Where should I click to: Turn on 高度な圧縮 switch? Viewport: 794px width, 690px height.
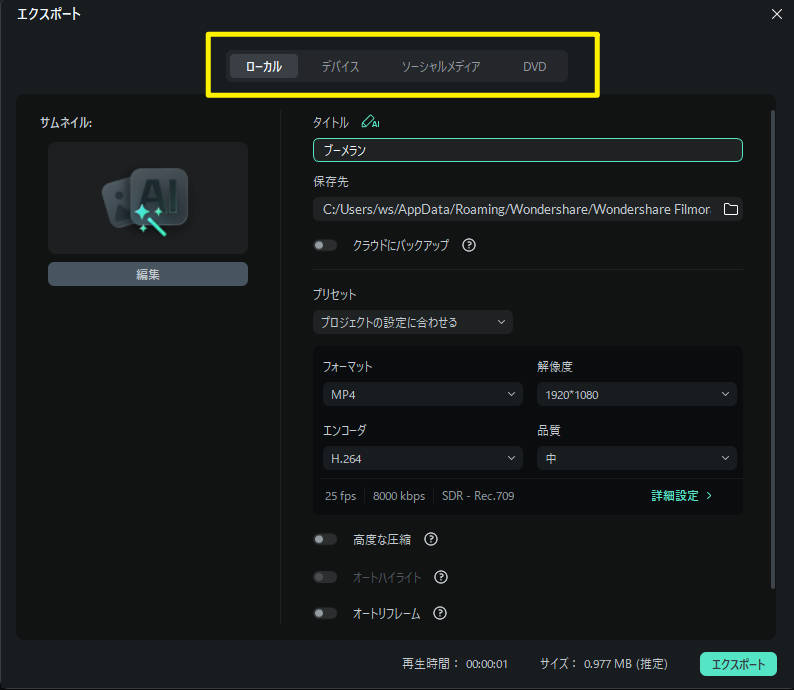tap(325, 539)
